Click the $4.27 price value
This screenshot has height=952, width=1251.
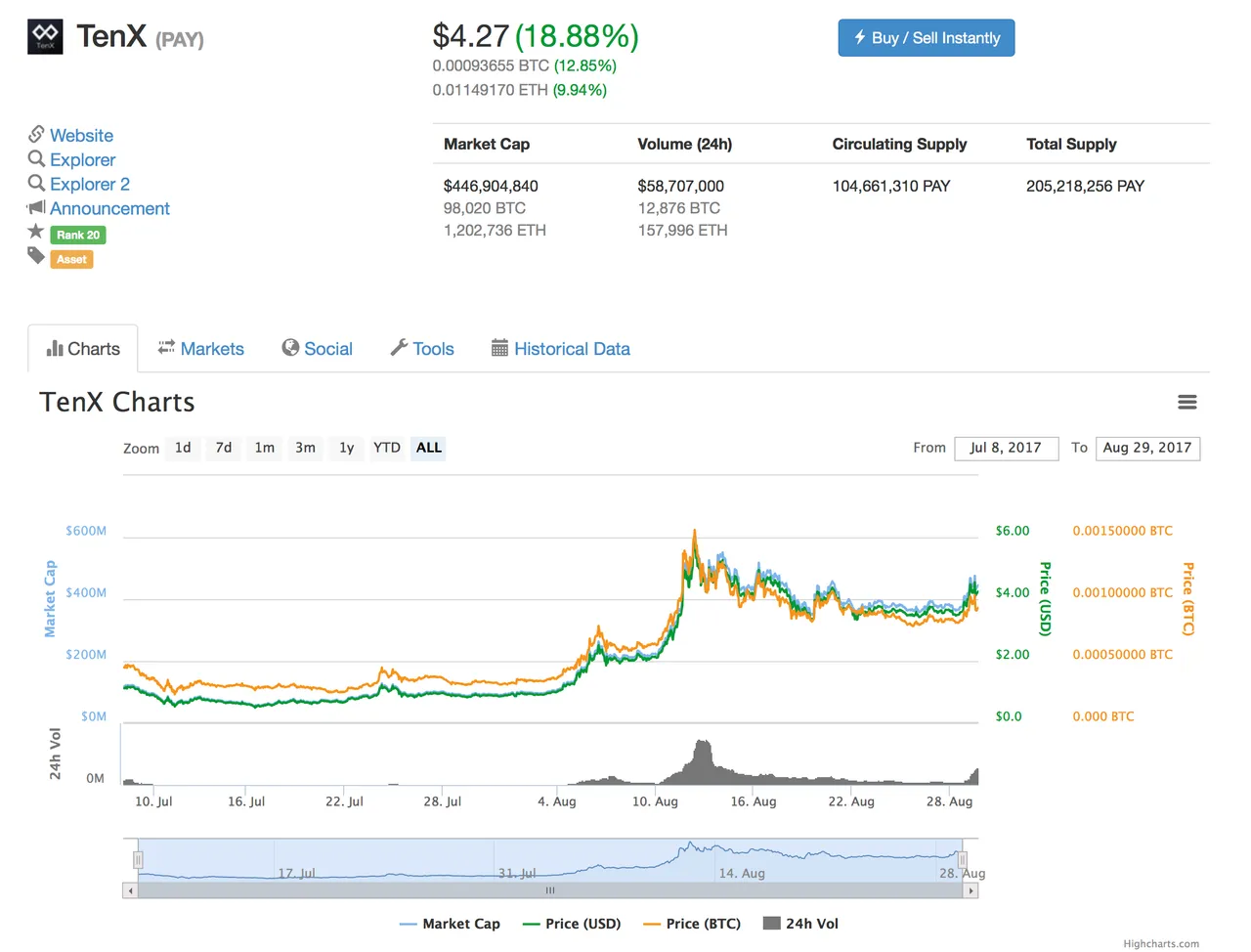coord(471,36)
